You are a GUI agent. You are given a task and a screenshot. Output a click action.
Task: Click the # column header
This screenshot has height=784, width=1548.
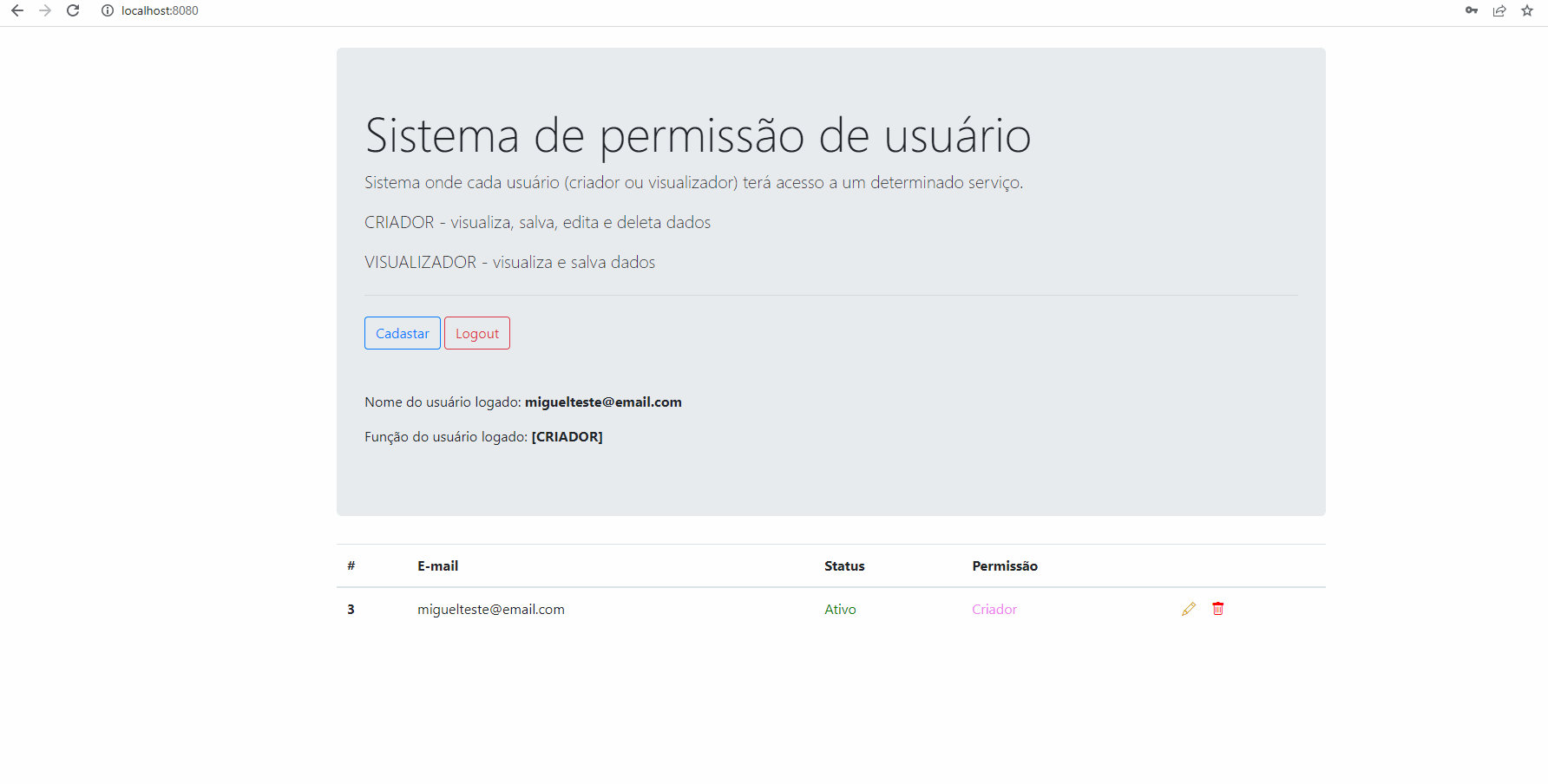(351, 565)
